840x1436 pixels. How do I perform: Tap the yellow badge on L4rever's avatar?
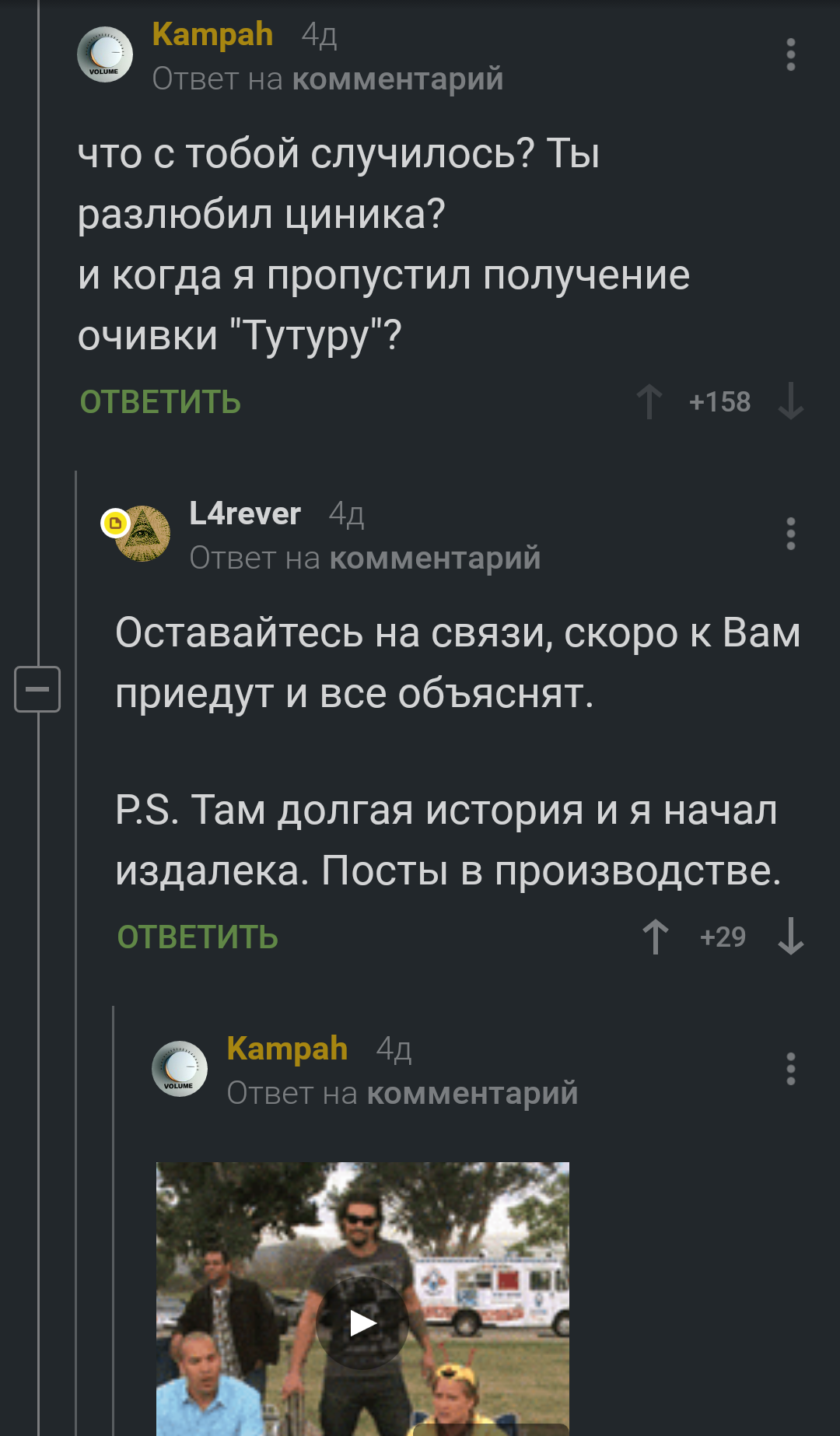pos(115,523)
